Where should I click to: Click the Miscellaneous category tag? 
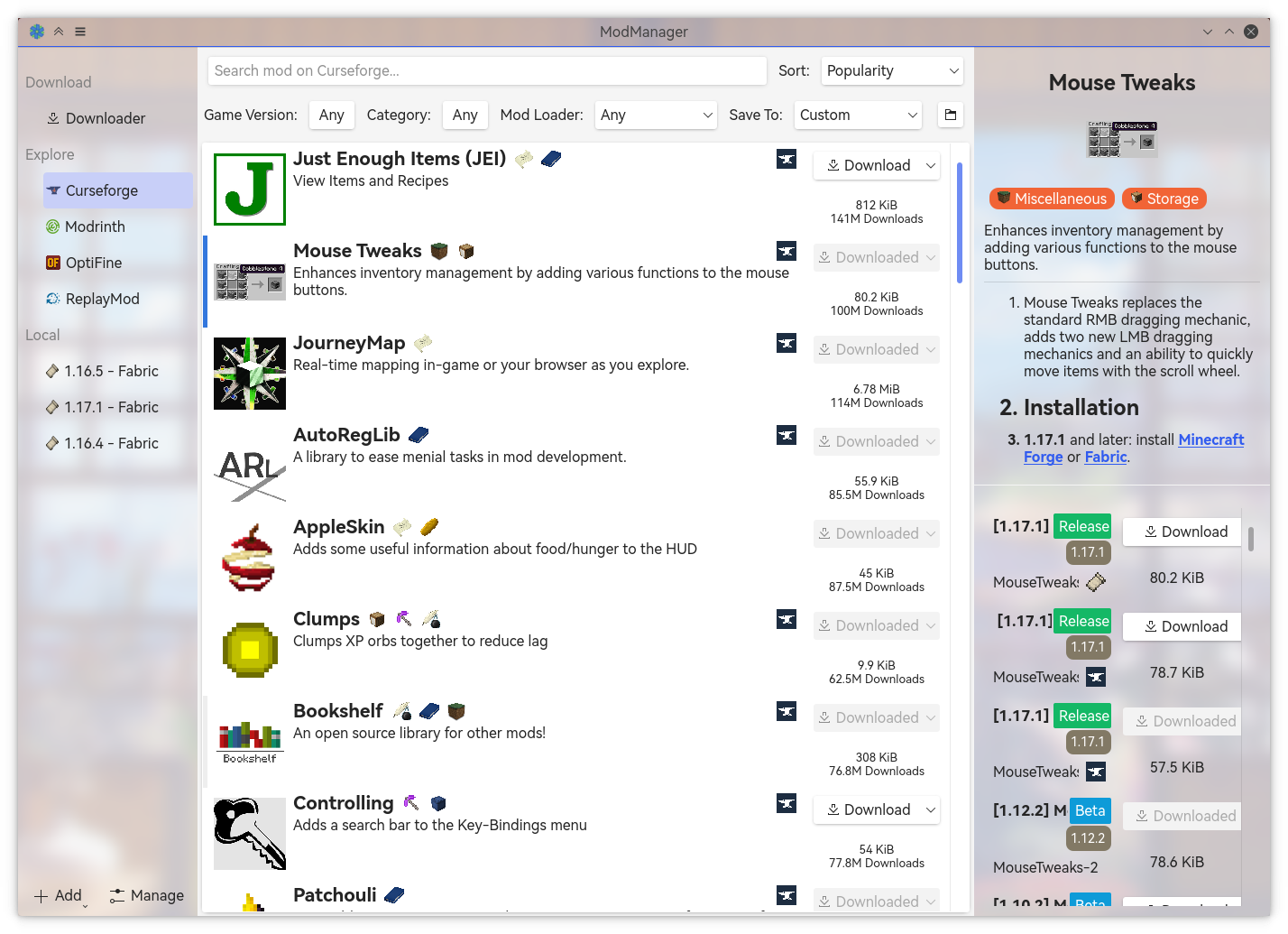pyautogui.click(x=1052, y=199)
